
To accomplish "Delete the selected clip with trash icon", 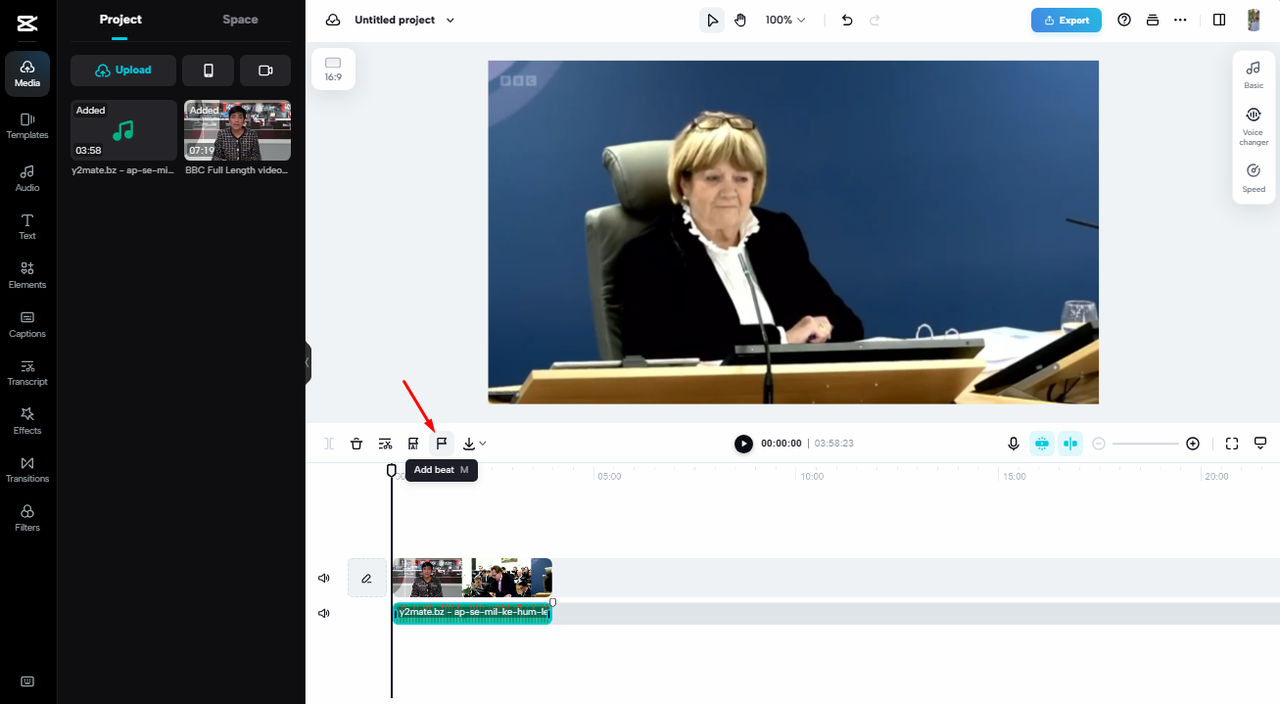I will point(356,443).
